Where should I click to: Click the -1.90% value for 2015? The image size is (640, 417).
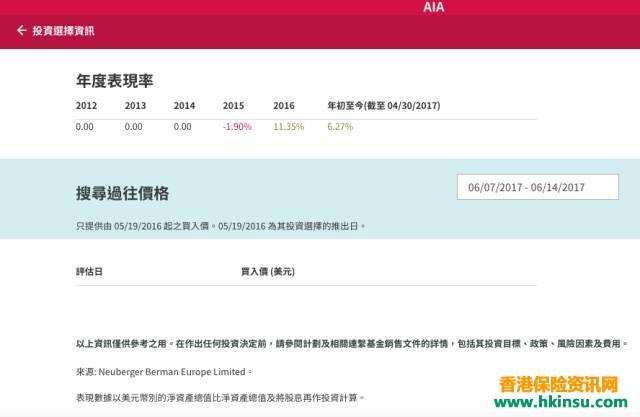(x=237, y=126)
